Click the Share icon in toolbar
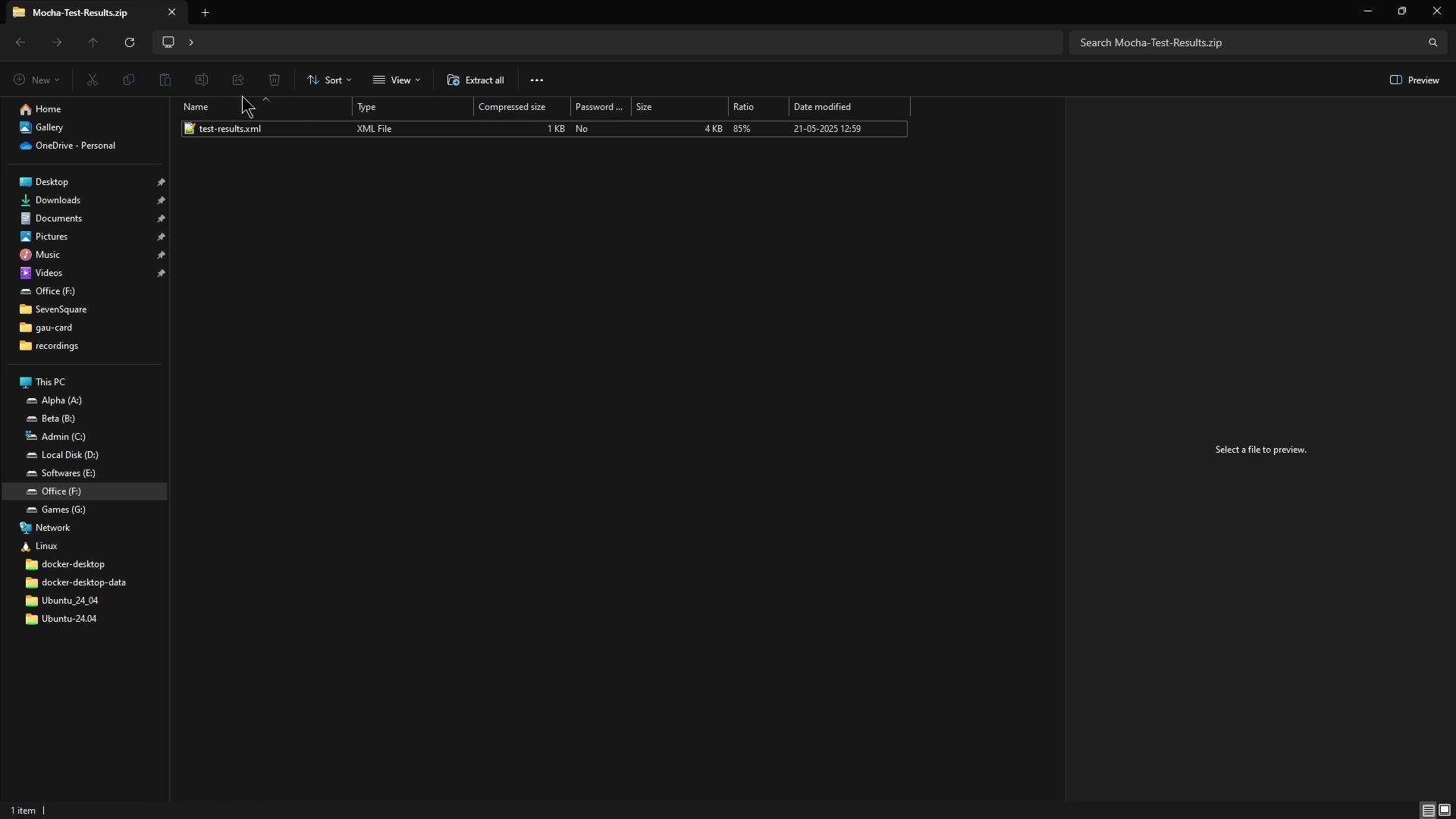 238,80
